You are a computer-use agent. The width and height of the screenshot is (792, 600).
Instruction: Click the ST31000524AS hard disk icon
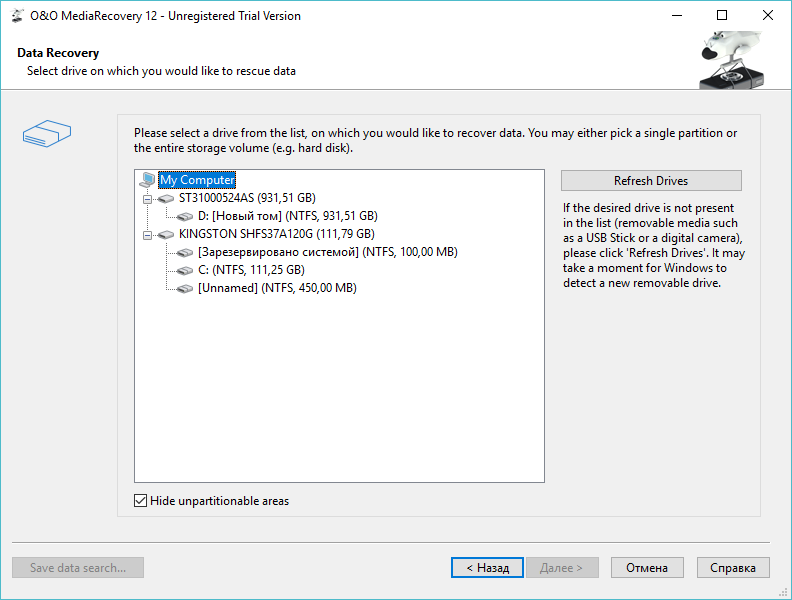point(166,198)
